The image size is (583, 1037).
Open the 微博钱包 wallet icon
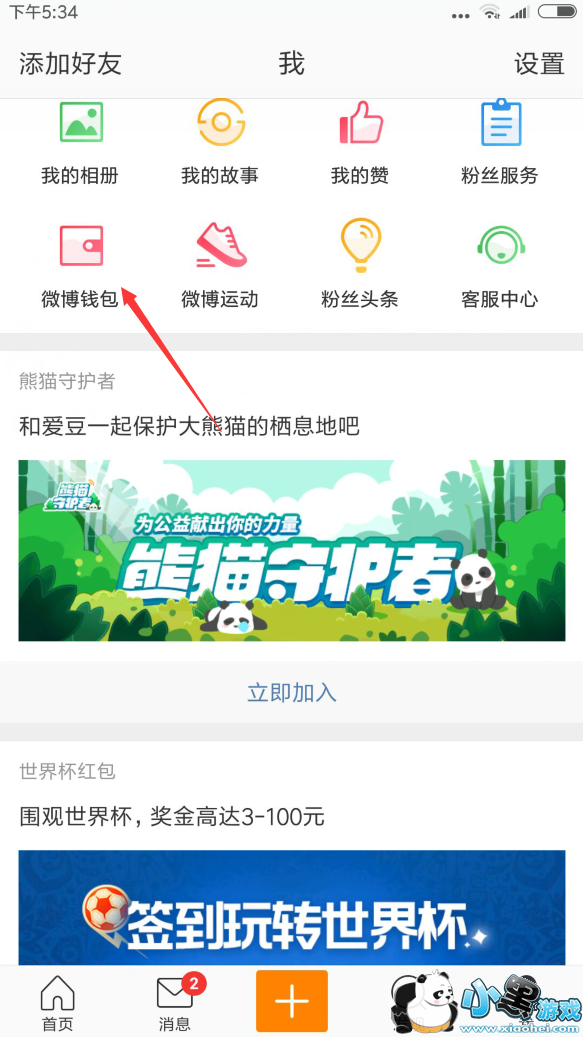(x=81, y=245)
